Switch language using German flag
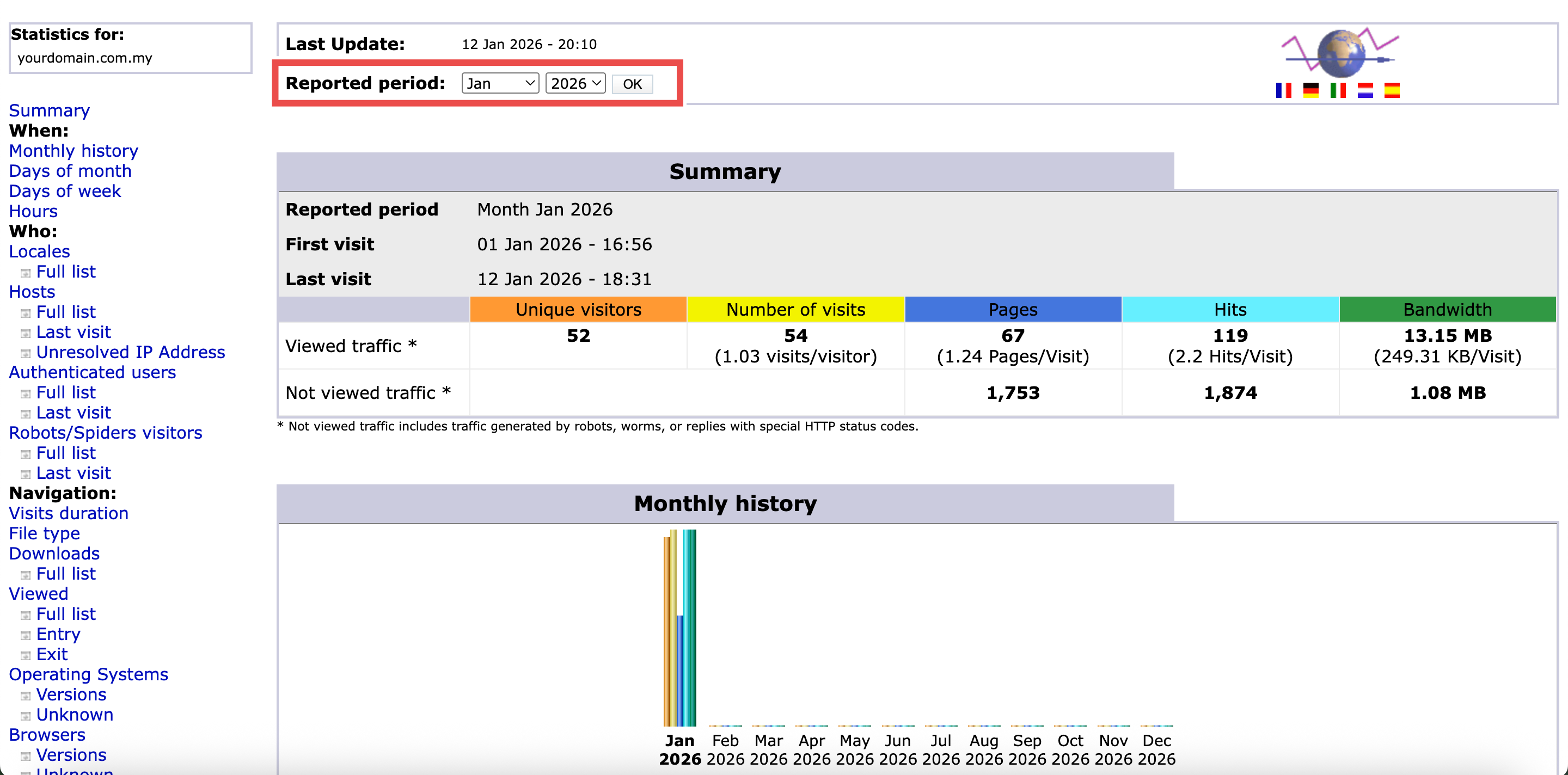Image resolution: width=1568 pixels, height=775 pixels. point(1310,91)
